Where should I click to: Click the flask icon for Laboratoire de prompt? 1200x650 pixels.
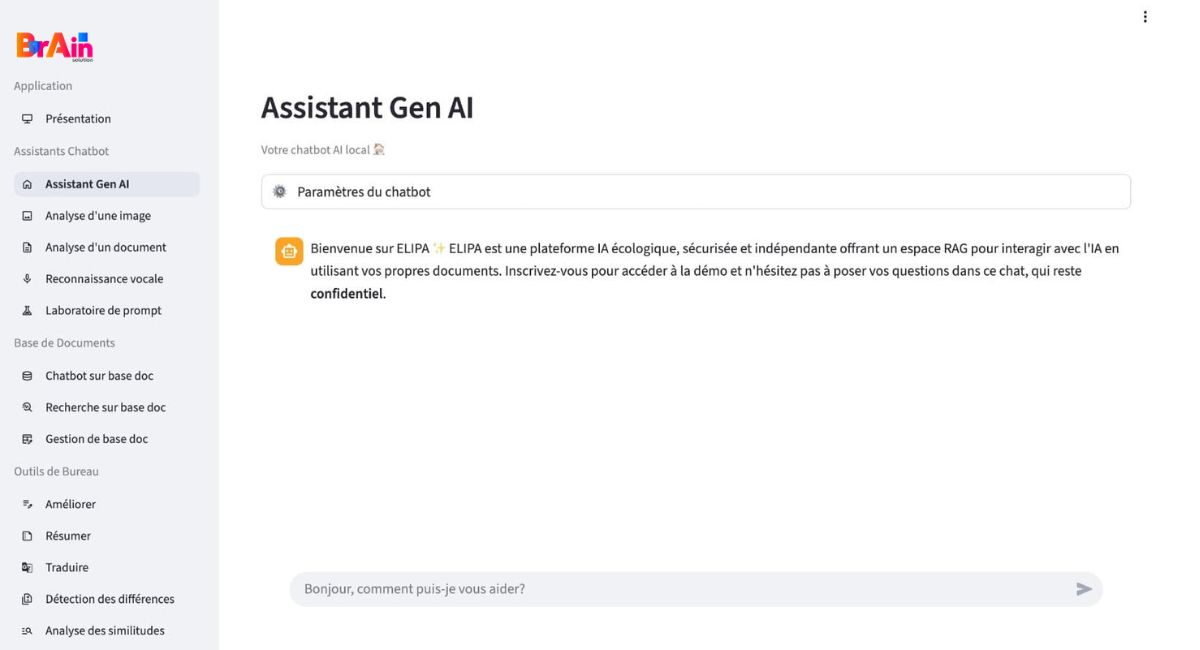(27, 311)
